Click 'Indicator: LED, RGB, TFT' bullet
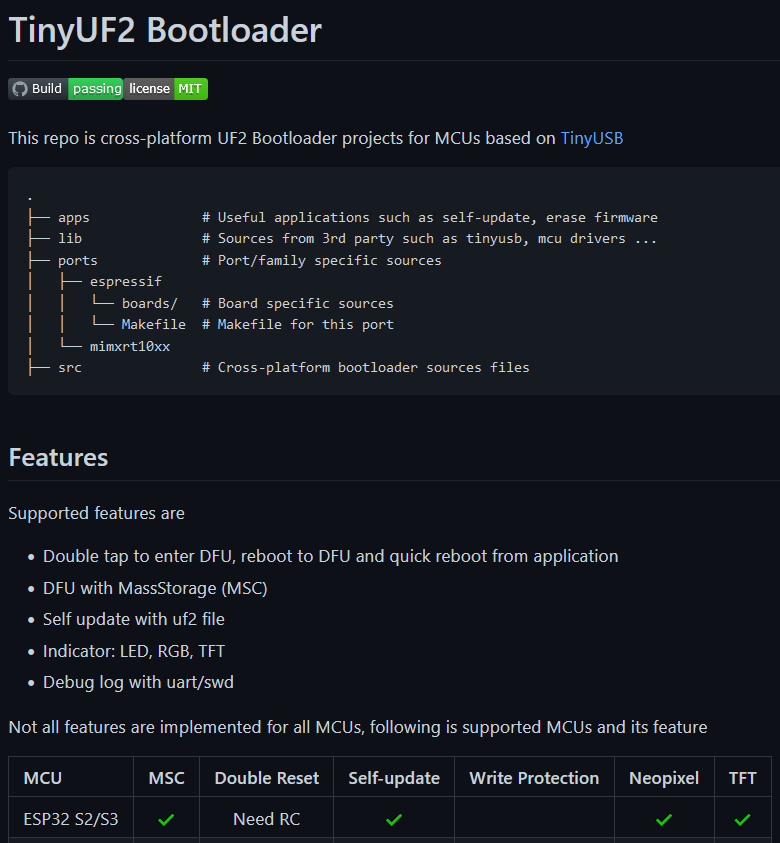The width and height of the screenshot is (780, 843). [x=133, y=651]
